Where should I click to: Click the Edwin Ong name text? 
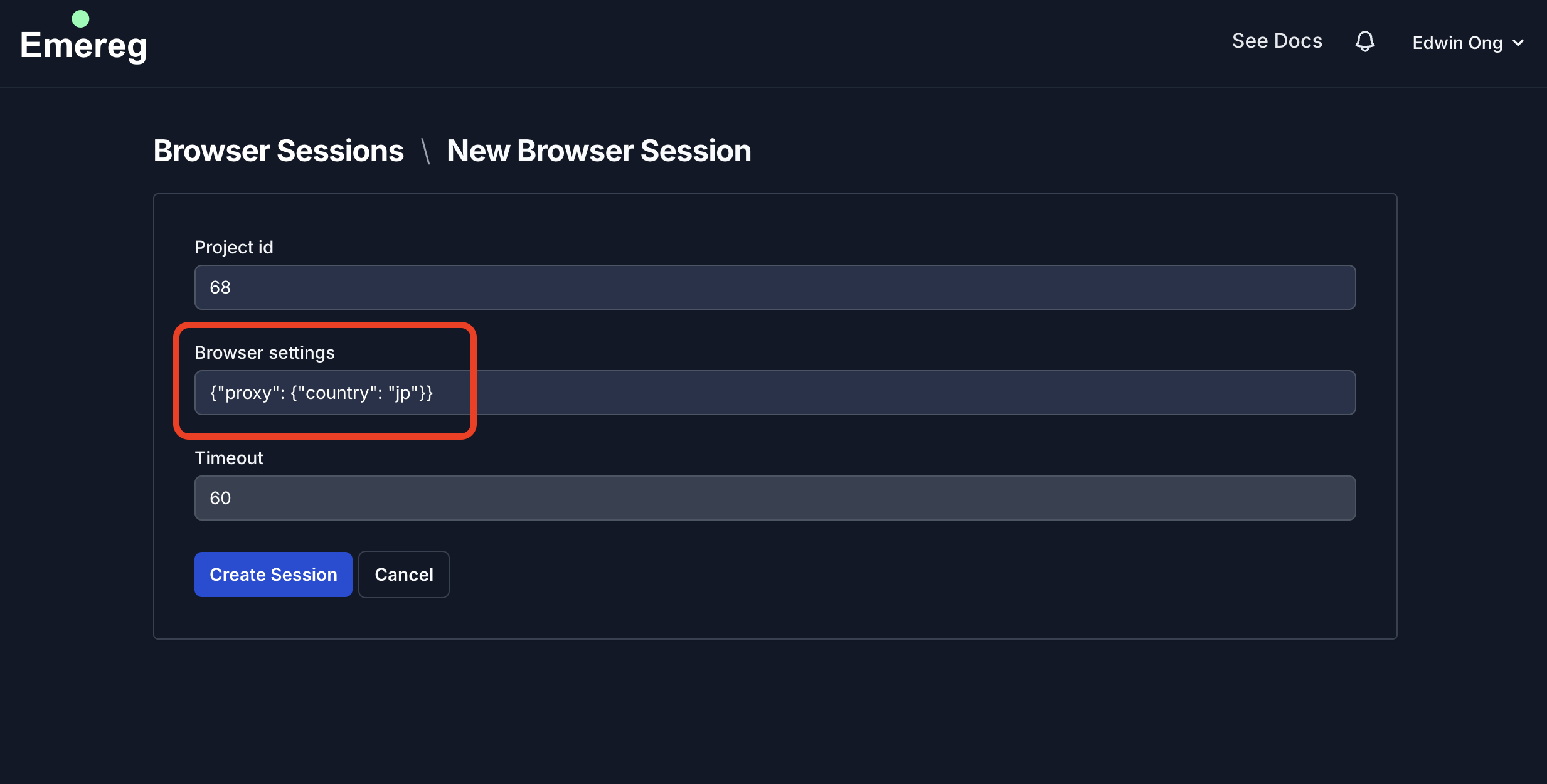1457,43
